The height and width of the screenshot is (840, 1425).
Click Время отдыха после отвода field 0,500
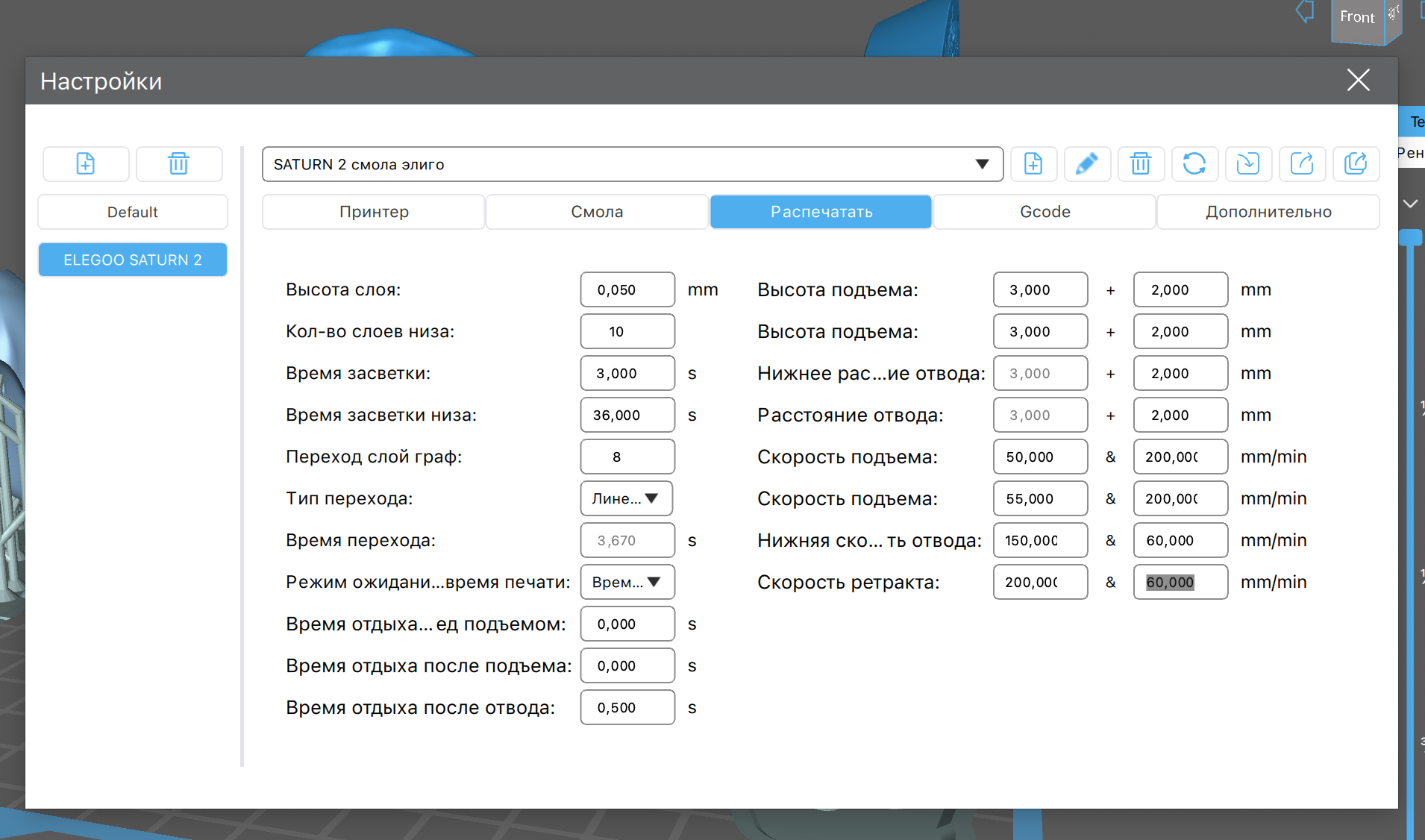627,707
